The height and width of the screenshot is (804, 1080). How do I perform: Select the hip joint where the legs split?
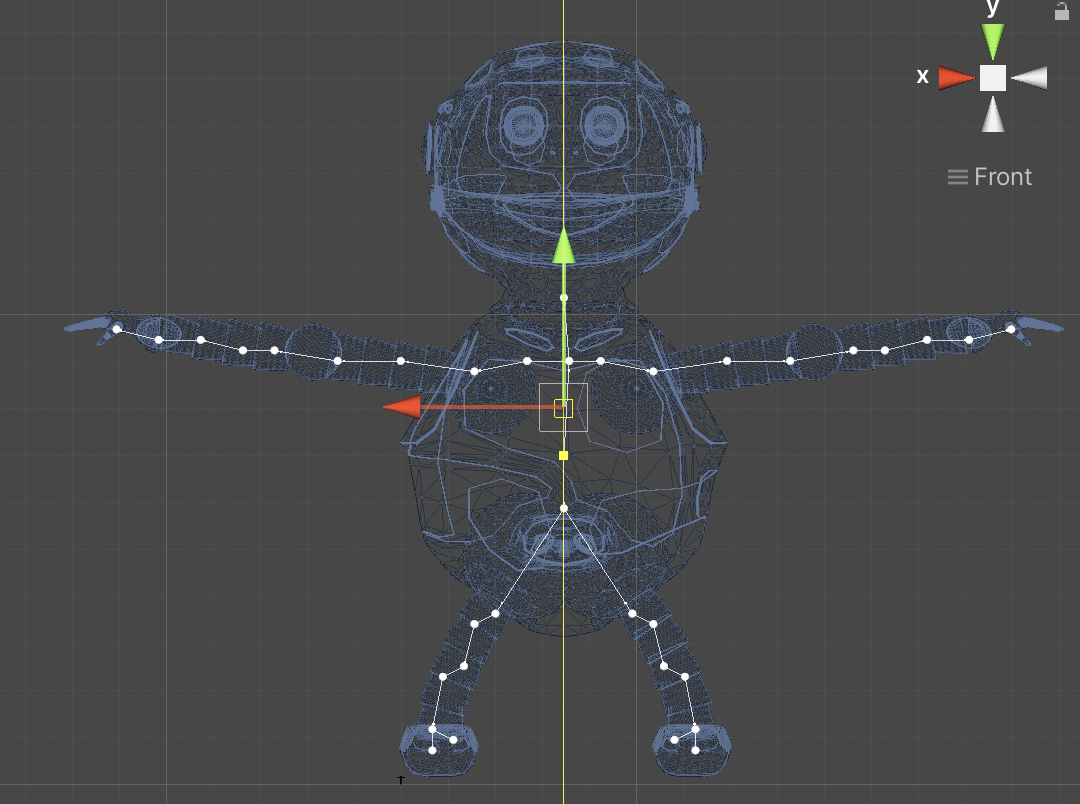[564, 508]
